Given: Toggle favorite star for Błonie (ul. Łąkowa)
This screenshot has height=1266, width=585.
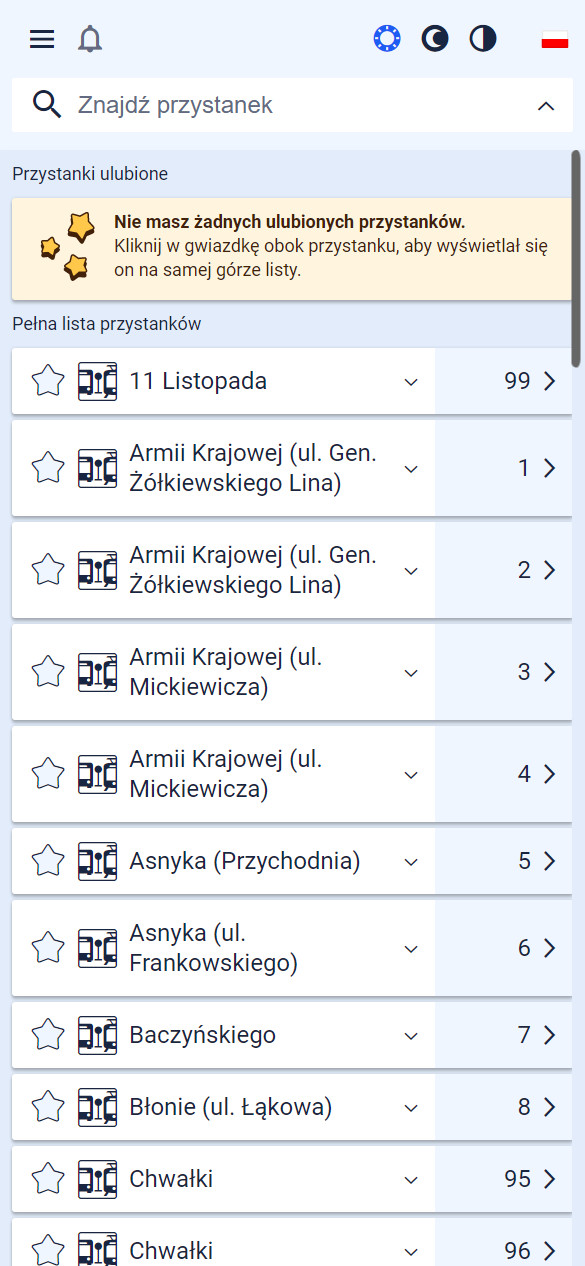Looking at the screenshot, I should (x=48, y=1107).
